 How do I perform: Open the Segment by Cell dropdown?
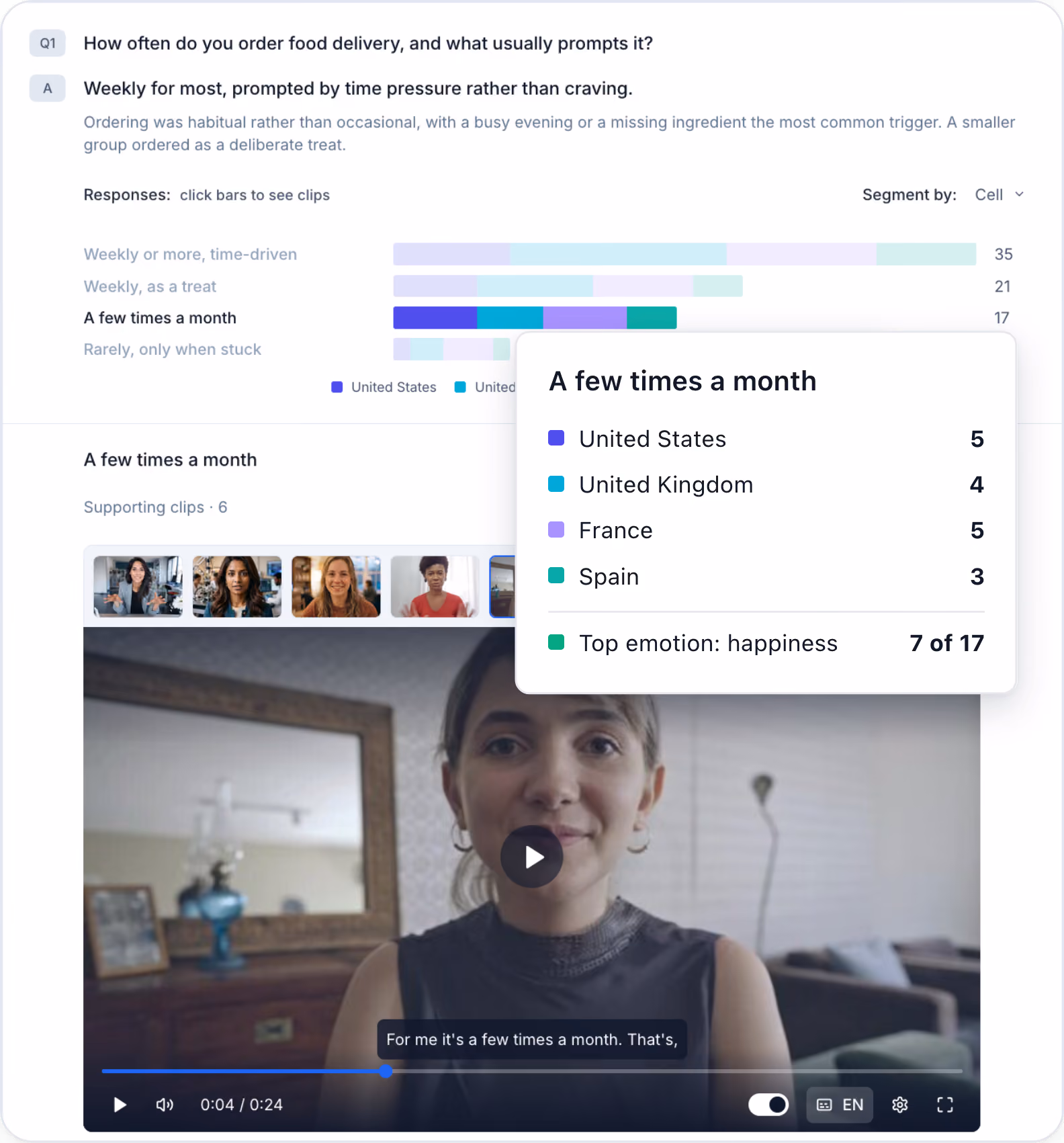[1000, 195]
